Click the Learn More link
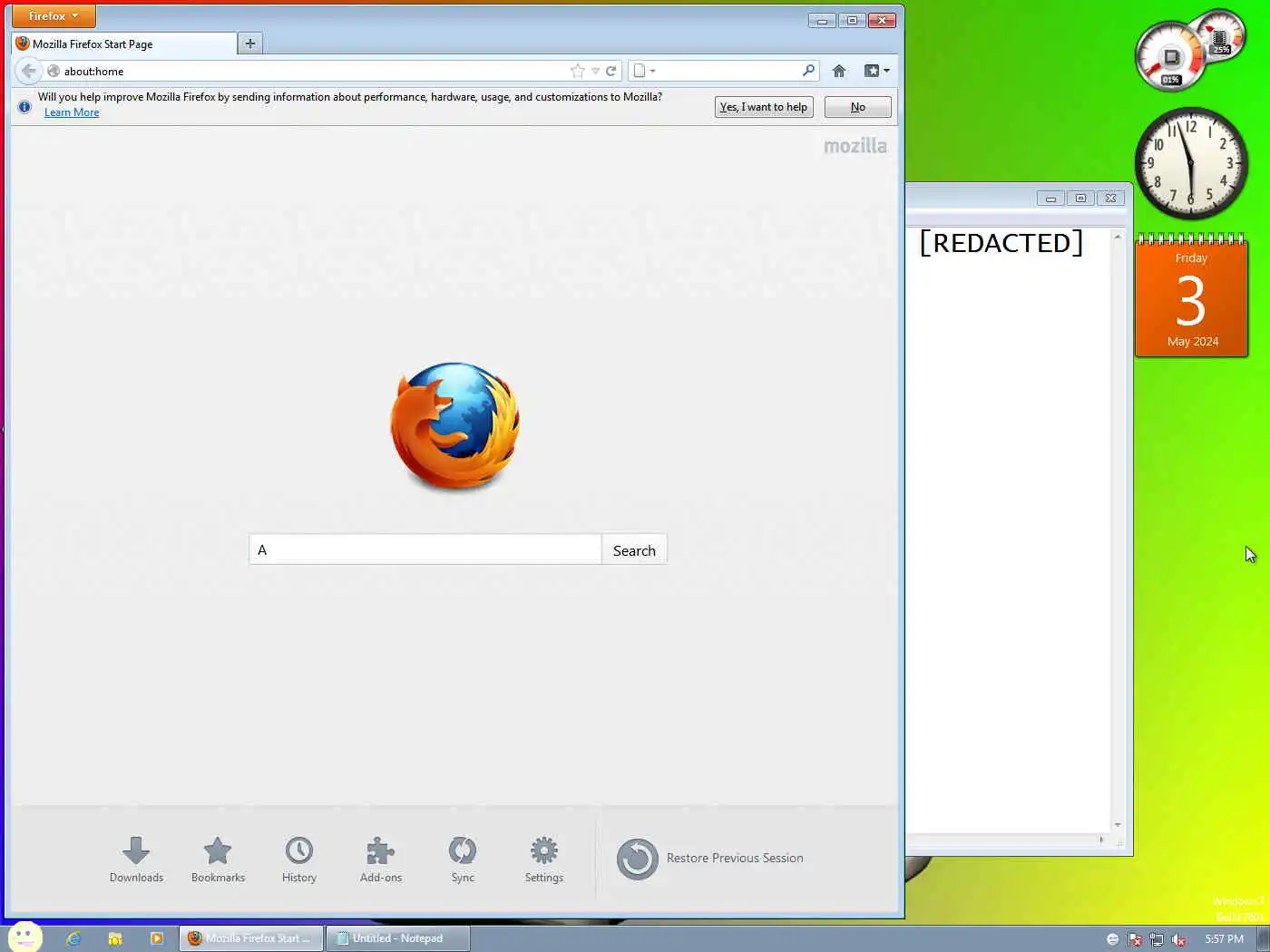The height and width of the screenshot is (952, 1270). tap(72, 112)
